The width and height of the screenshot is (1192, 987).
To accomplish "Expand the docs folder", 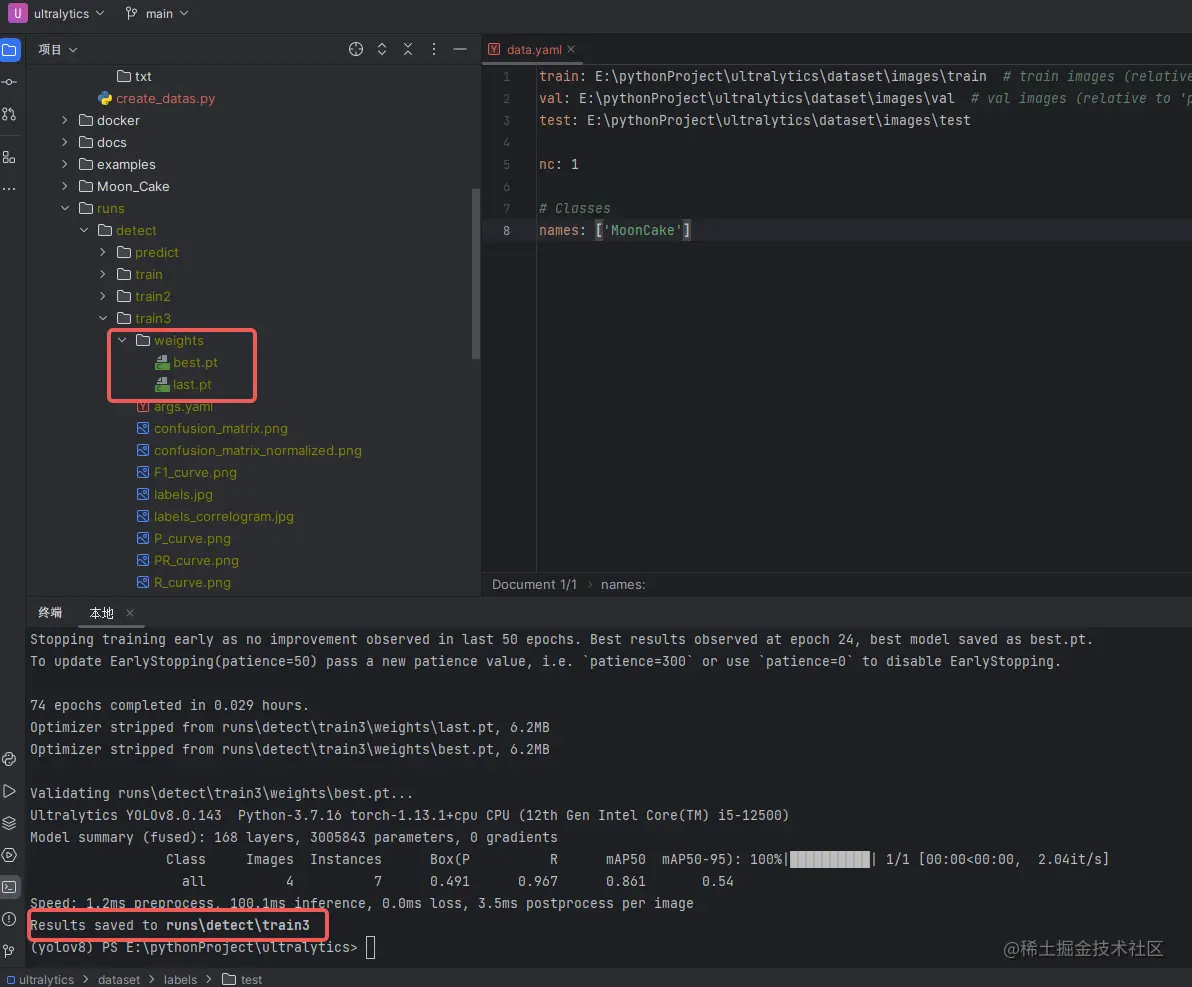I will click(65, 142).
